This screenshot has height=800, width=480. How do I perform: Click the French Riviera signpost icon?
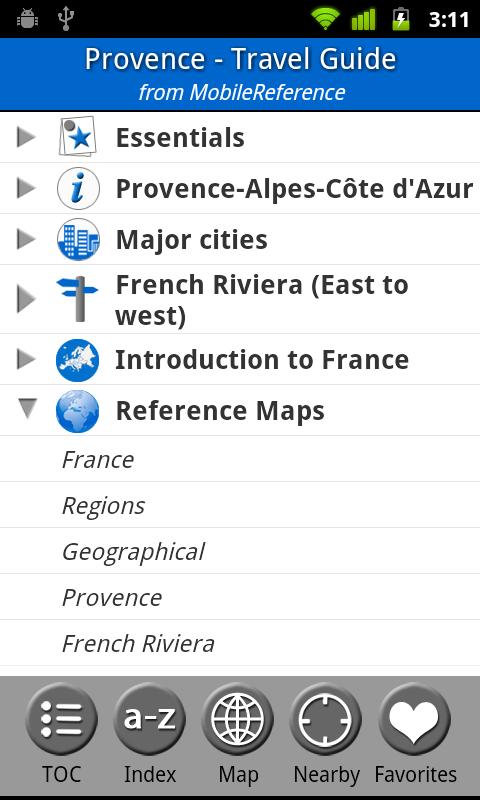77,298
